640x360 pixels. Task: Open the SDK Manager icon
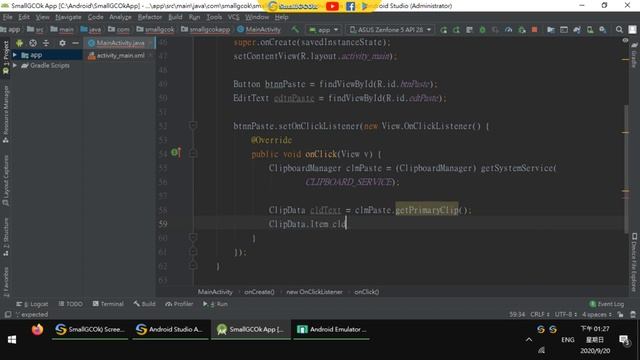click(x=603, y=30)
